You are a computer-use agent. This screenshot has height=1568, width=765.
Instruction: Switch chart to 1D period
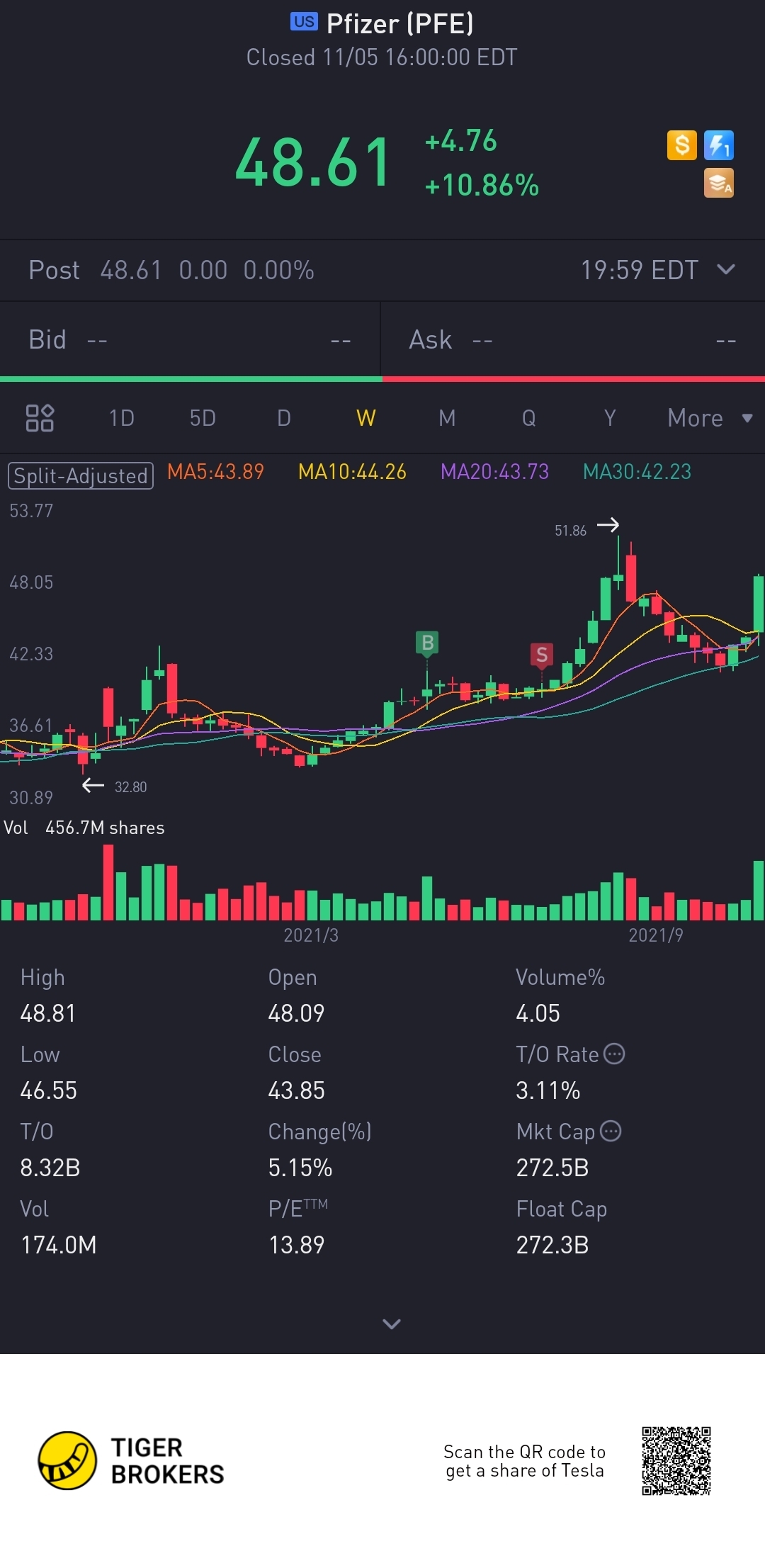pos(122,418)
